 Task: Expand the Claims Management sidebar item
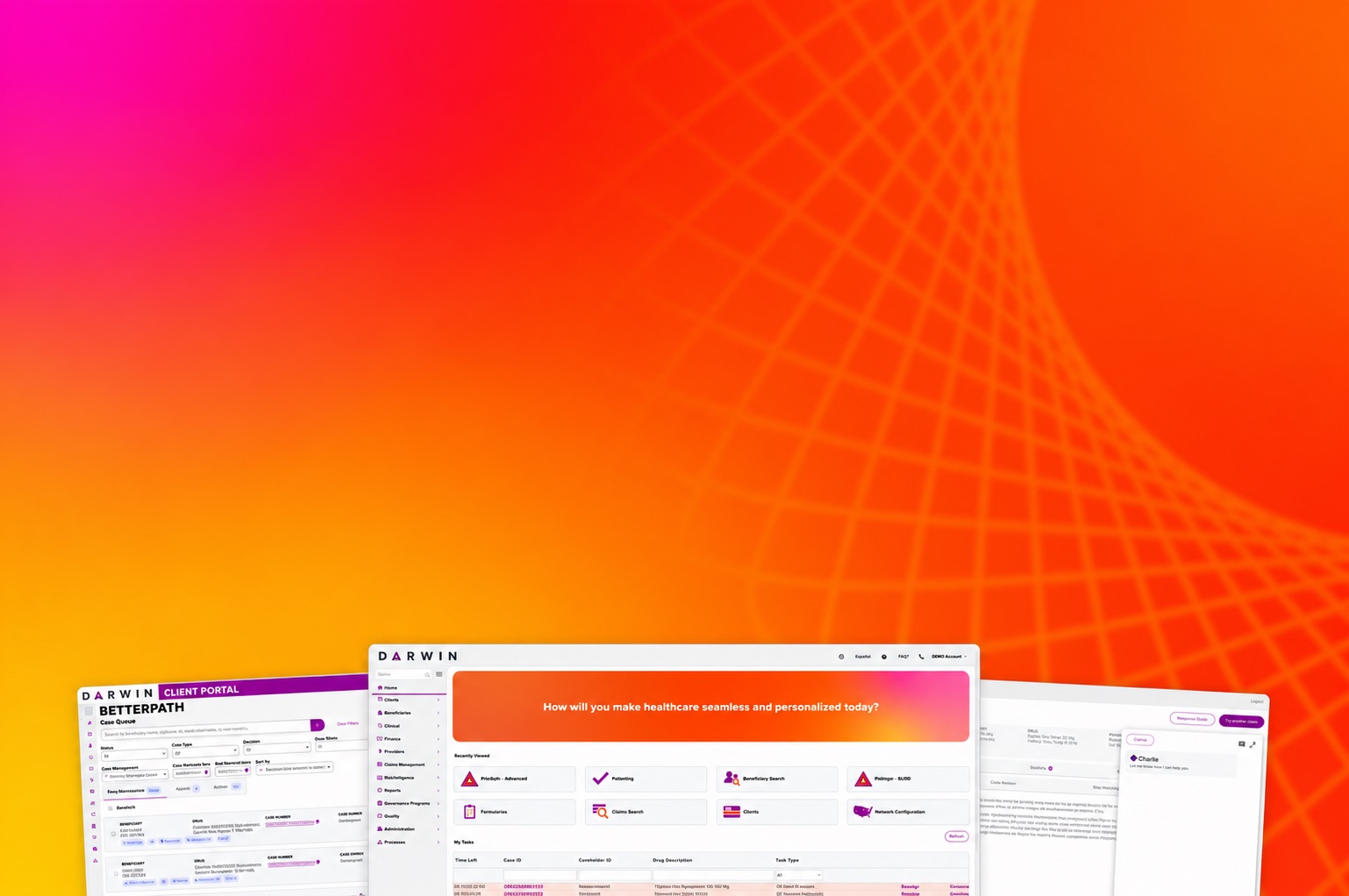408,764
